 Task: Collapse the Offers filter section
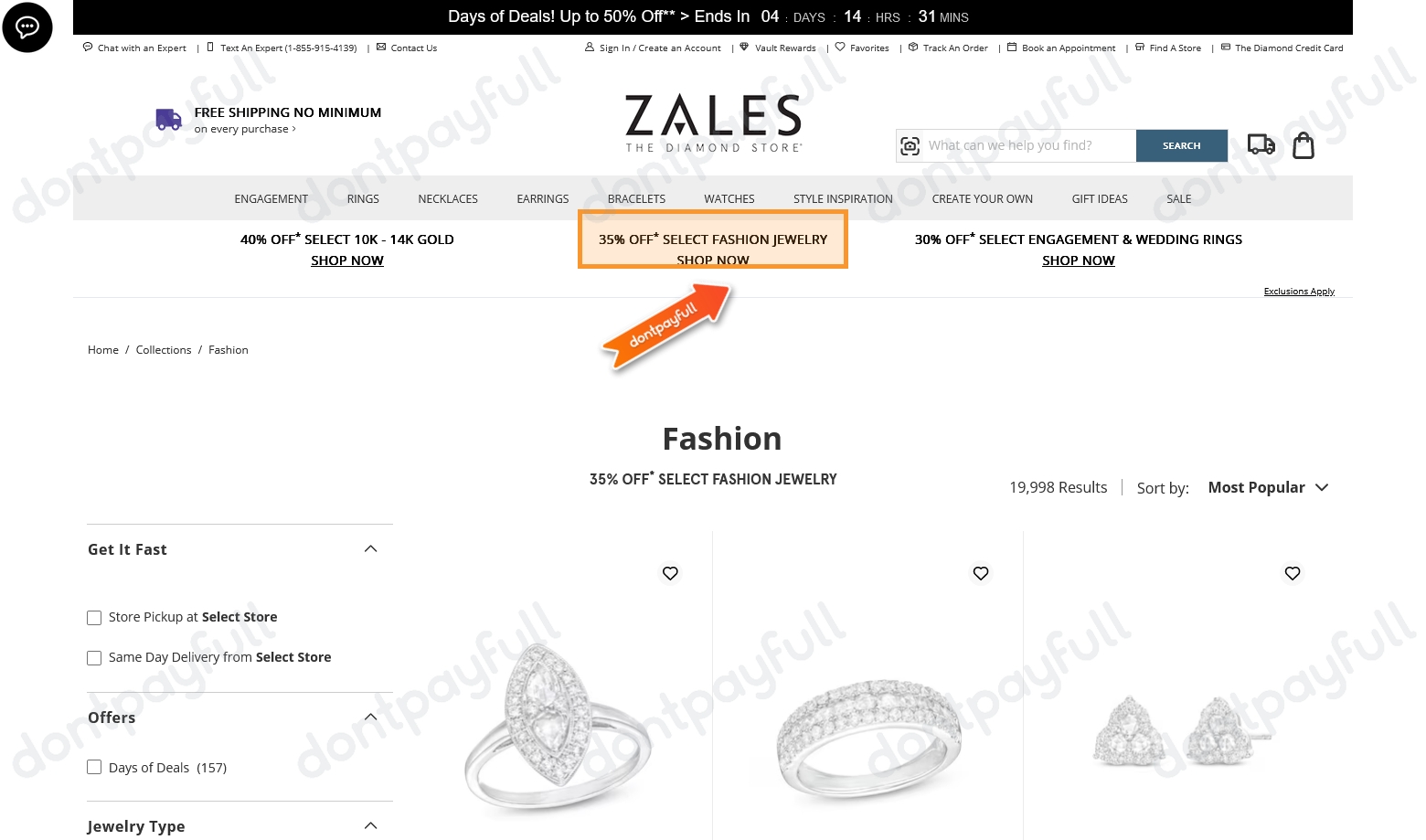click(x=370, y=718)
